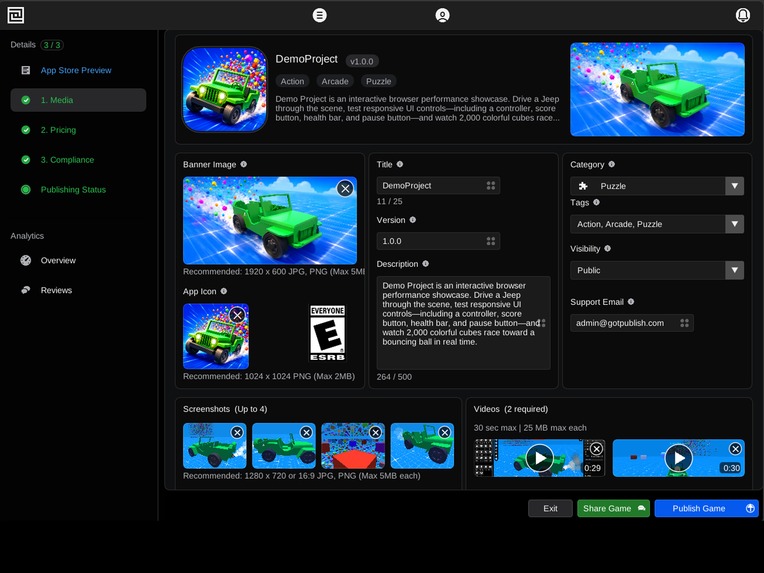Open the Puzzle category combo box
The height and width of the screenshot is (573, 764).
click(657, 186)
